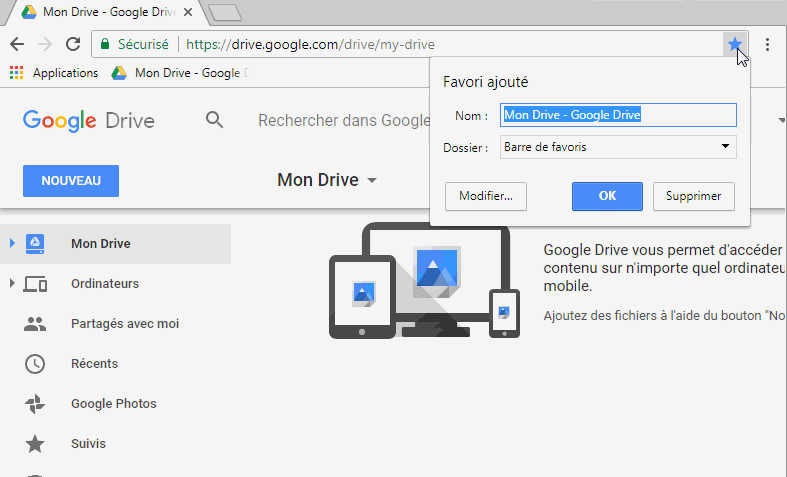Select Mon Drive in sidebar
The image size is (787, 477).
[x=115, y=244]
